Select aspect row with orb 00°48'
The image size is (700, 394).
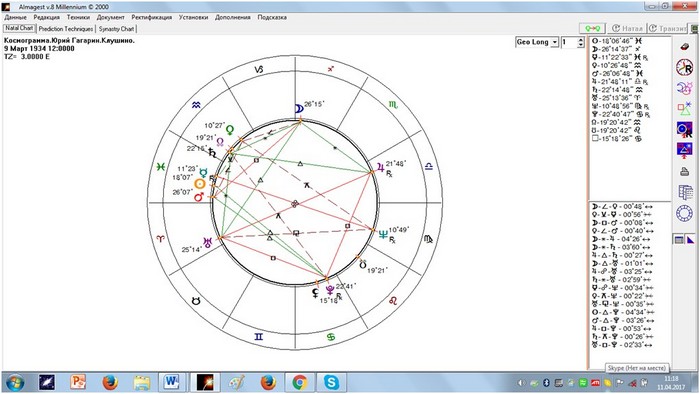pos(622,207)
